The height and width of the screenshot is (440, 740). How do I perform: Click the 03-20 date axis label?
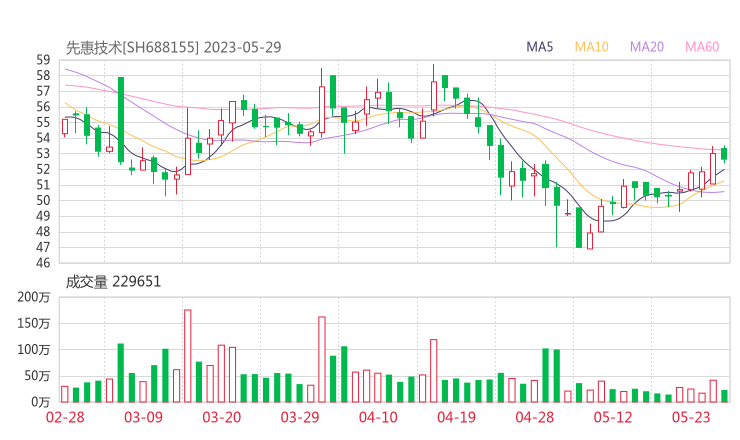tap(222, 417)
